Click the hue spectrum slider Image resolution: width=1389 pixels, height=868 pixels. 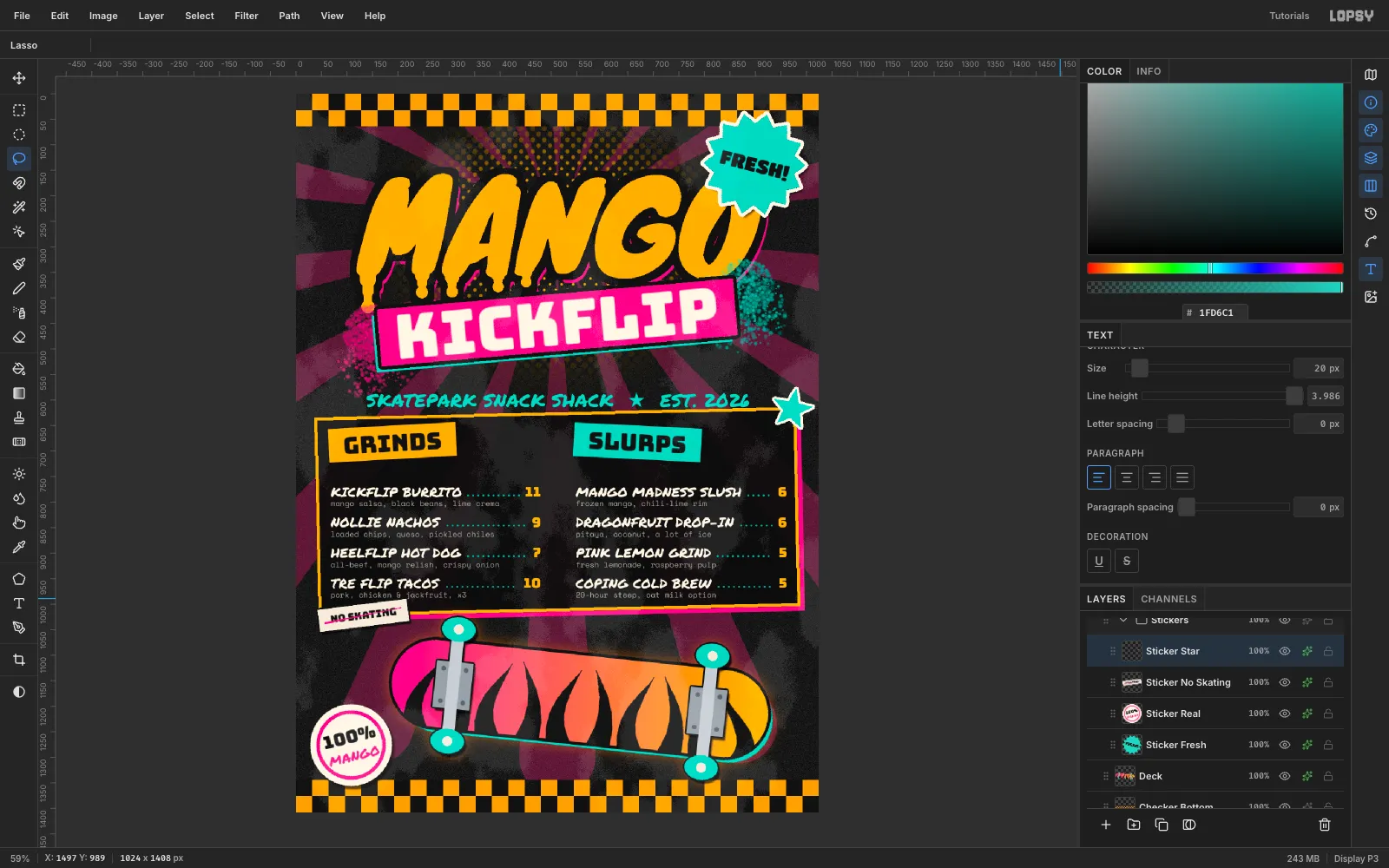pyautogui.click(x=1215, y=268)
